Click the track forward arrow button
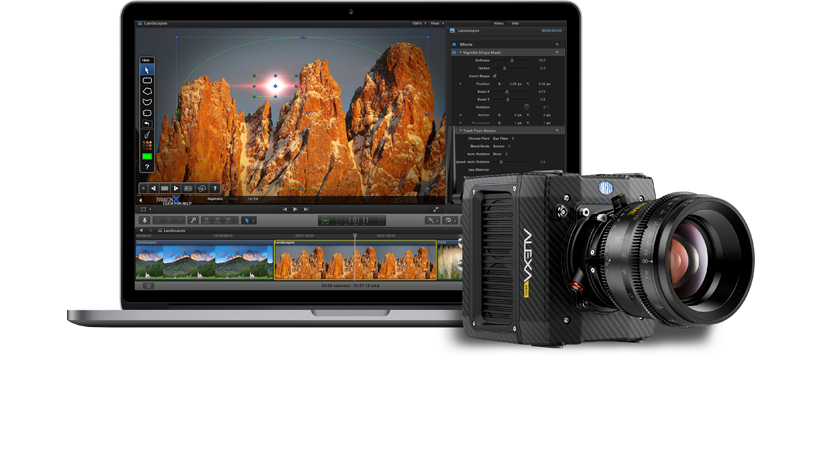 176,188
